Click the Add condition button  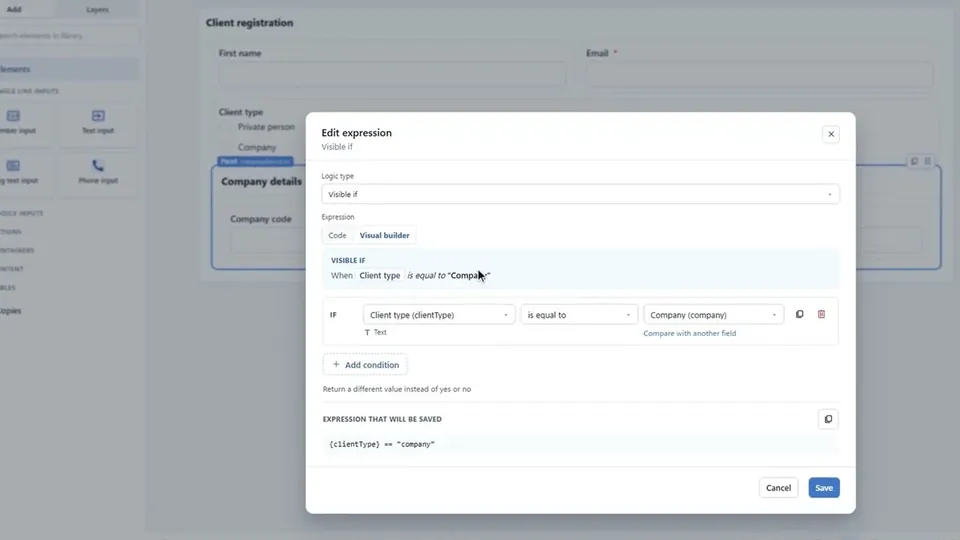coord(365,364)
